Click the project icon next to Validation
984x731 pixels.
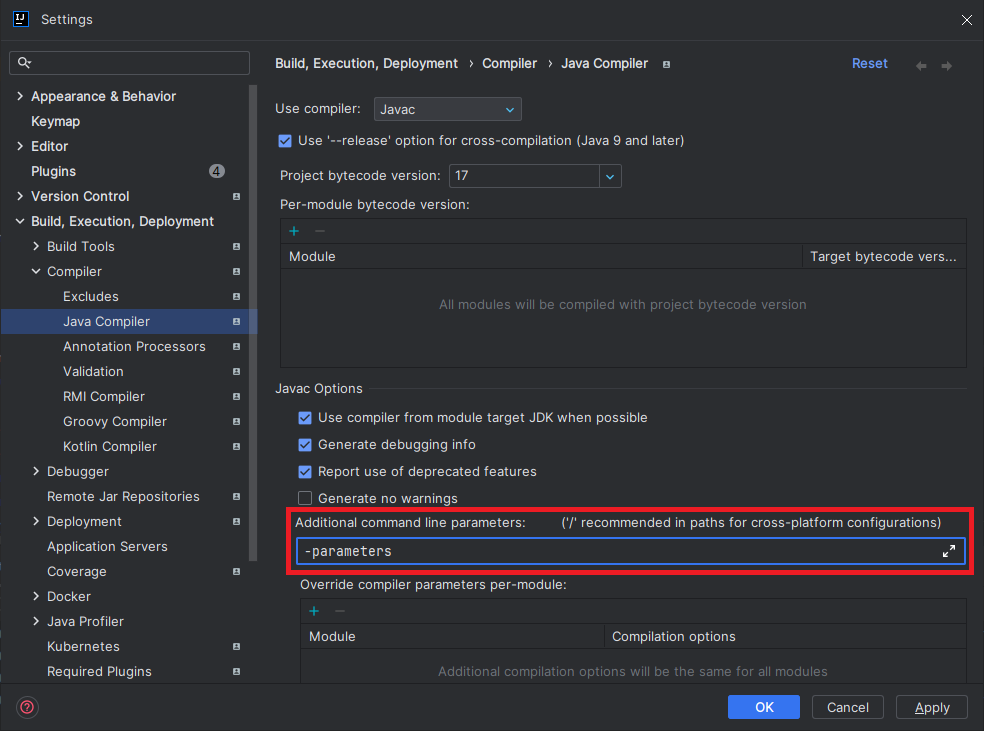coord(237,371)
